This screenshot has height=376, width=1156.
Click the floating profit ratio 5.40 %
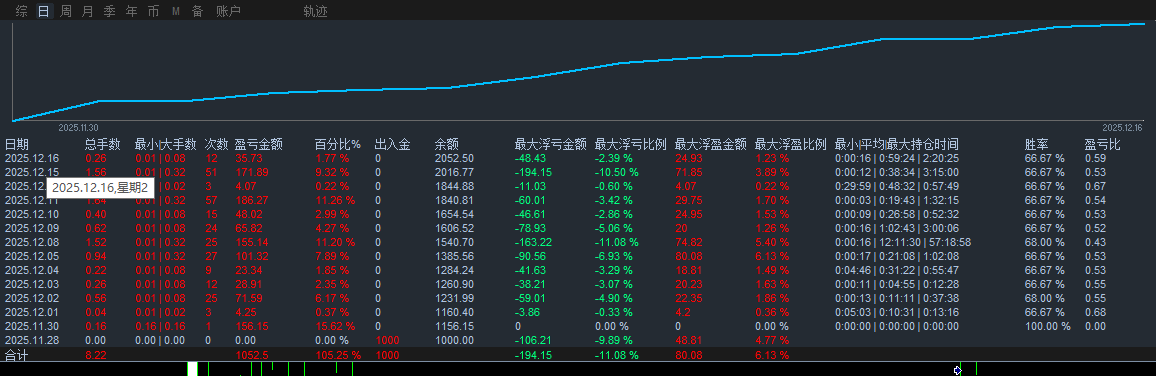point(772,242)
